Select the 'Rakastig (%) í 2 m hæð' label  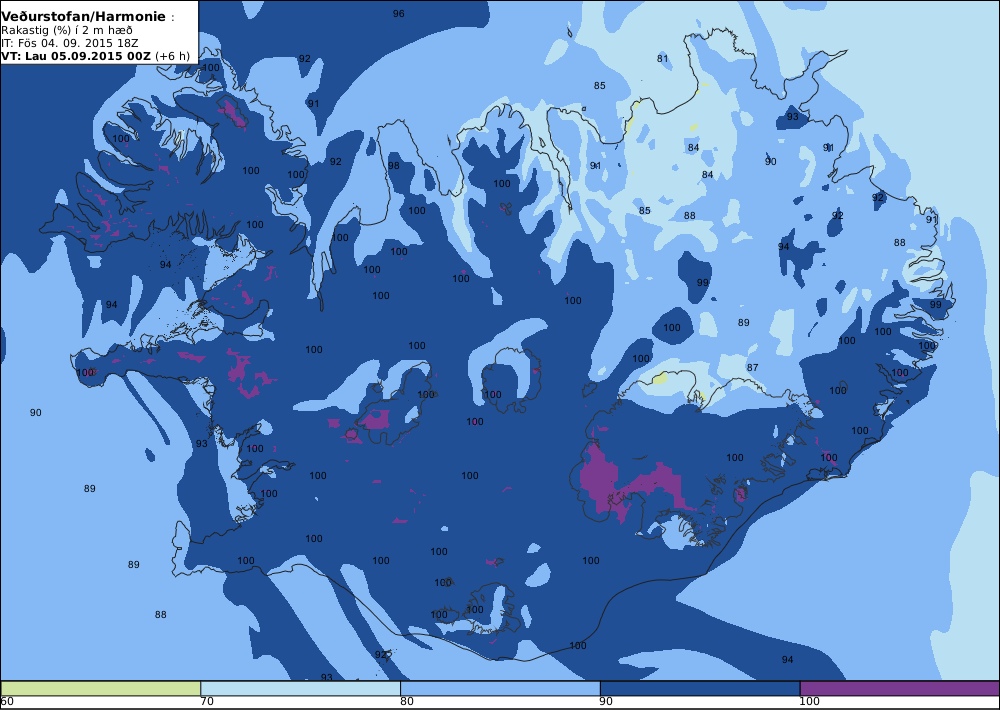click(67, 31)
